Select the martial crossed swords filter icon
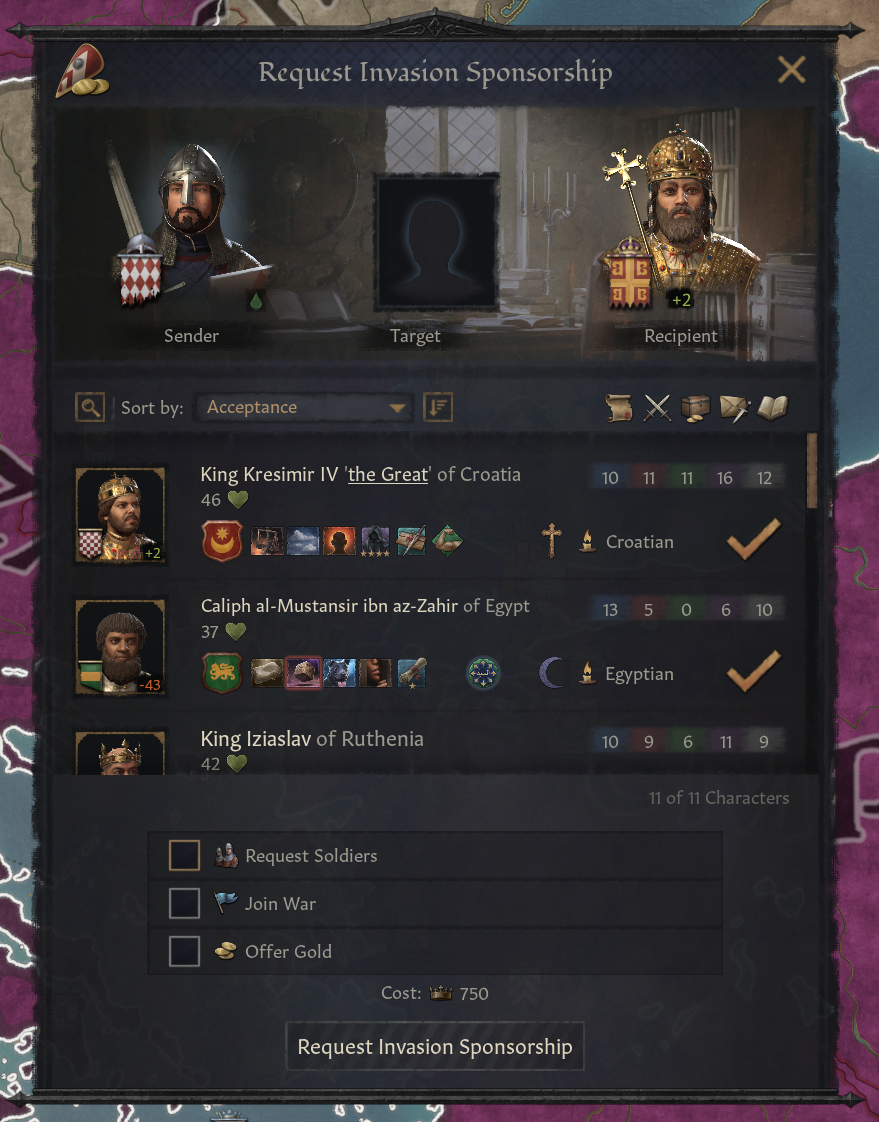The width and height of the screenshot is (879, 1122). coord(657,408)
